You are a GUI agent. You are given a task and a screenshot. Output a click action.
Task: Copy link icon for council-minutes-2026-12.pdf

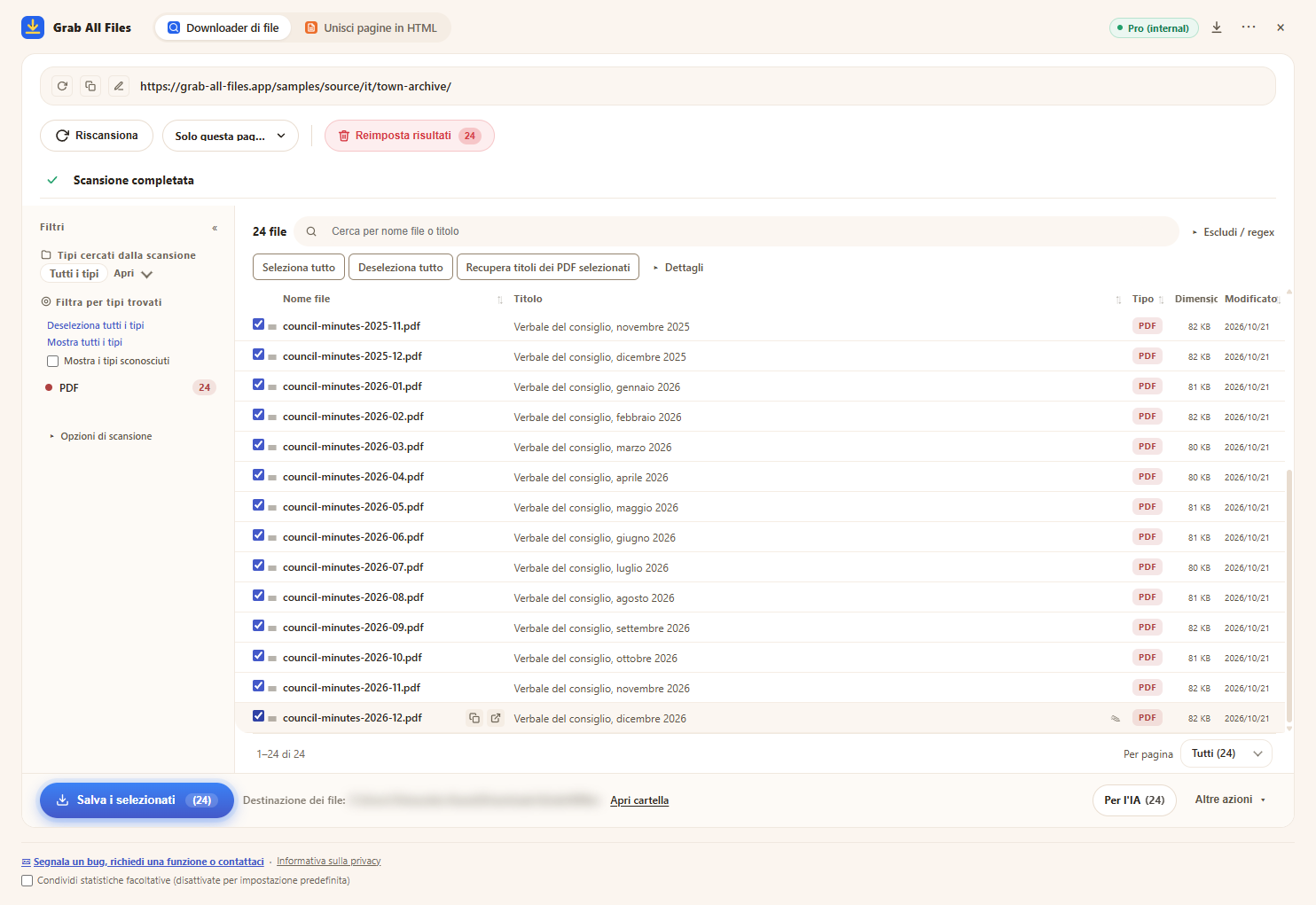point(474,718)
